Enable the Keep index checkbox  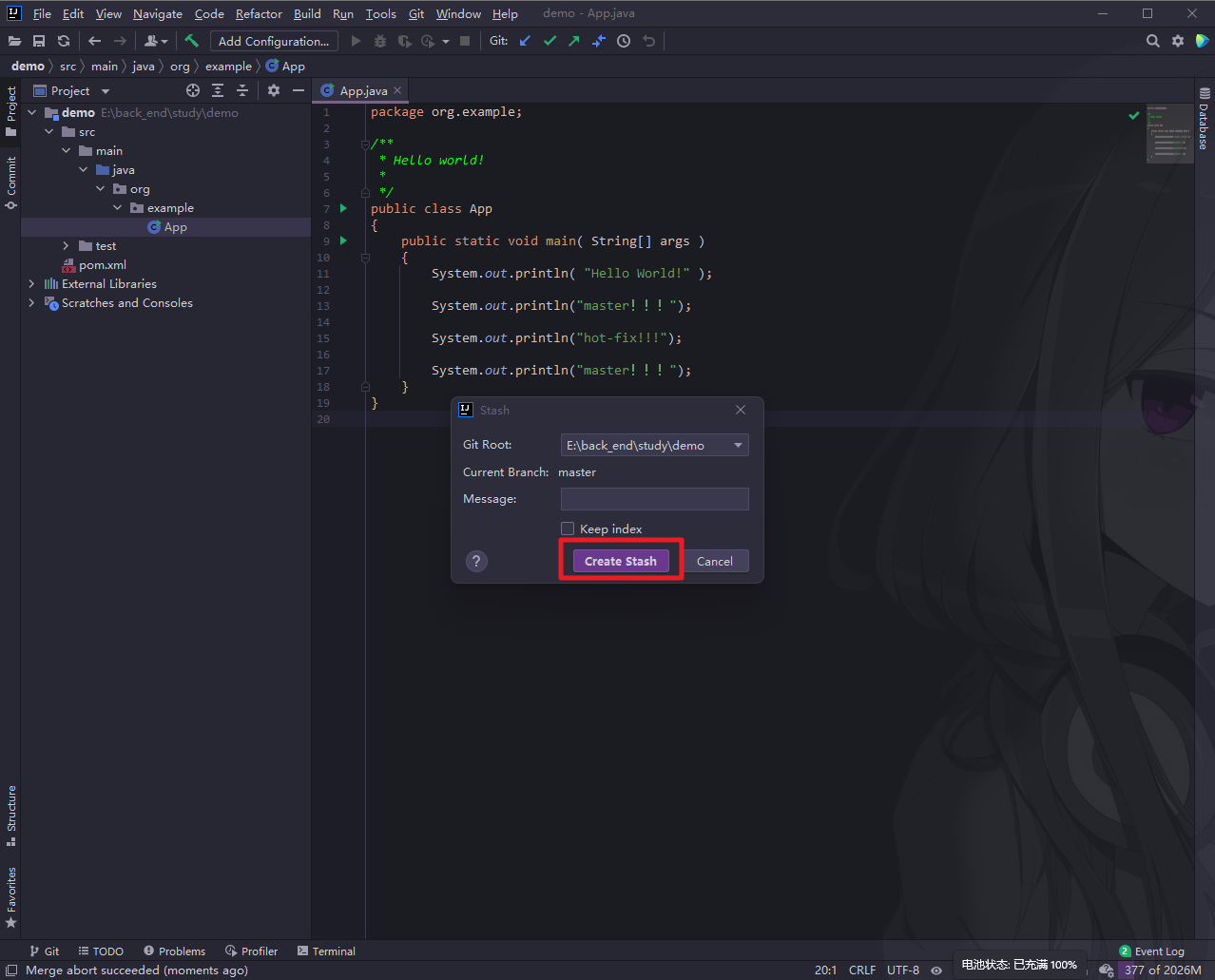pos(568,528)
